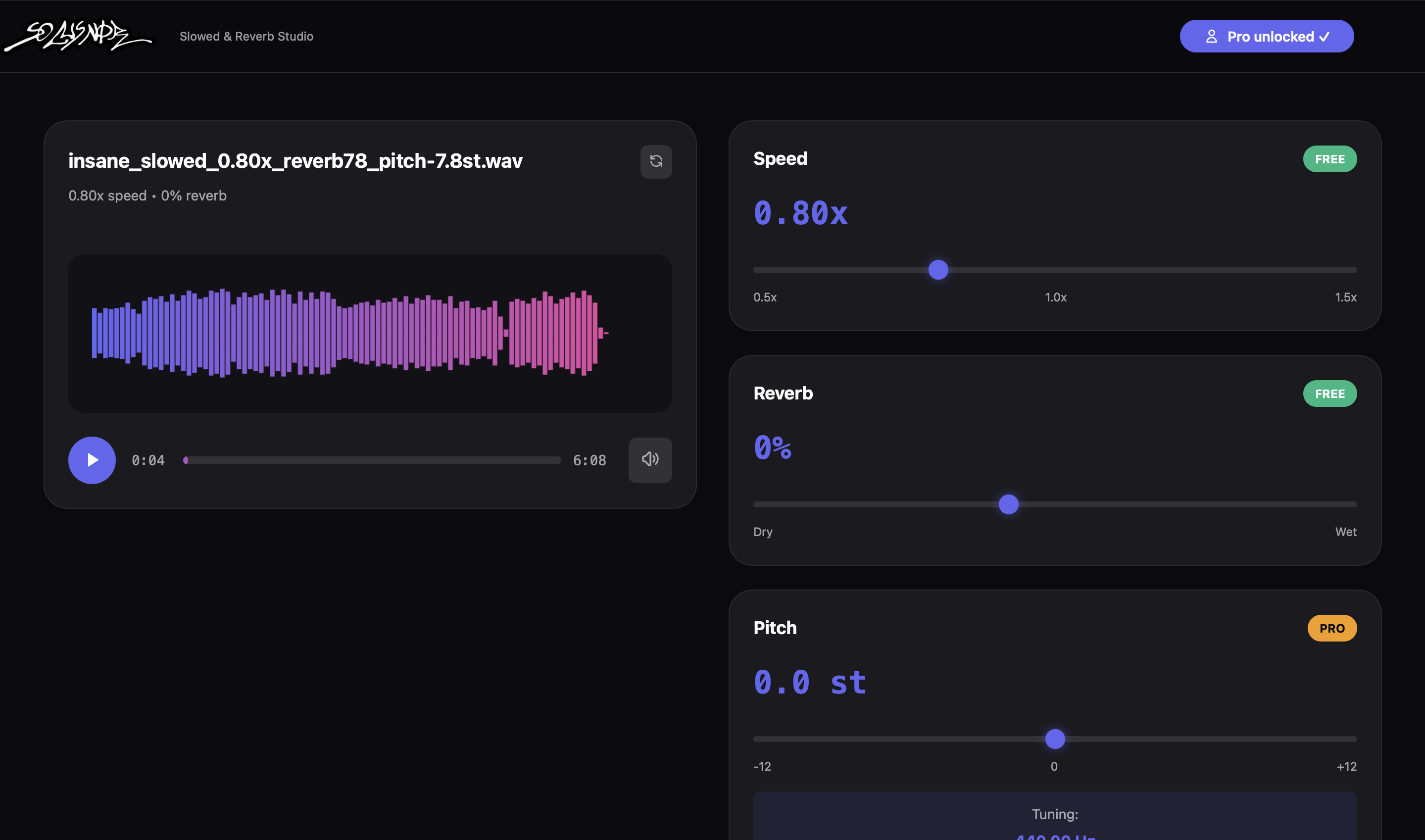The width and height of the screenshot is (1425, 840).
Task: Click the reset/reload icon on the track card
Action: 656,161
